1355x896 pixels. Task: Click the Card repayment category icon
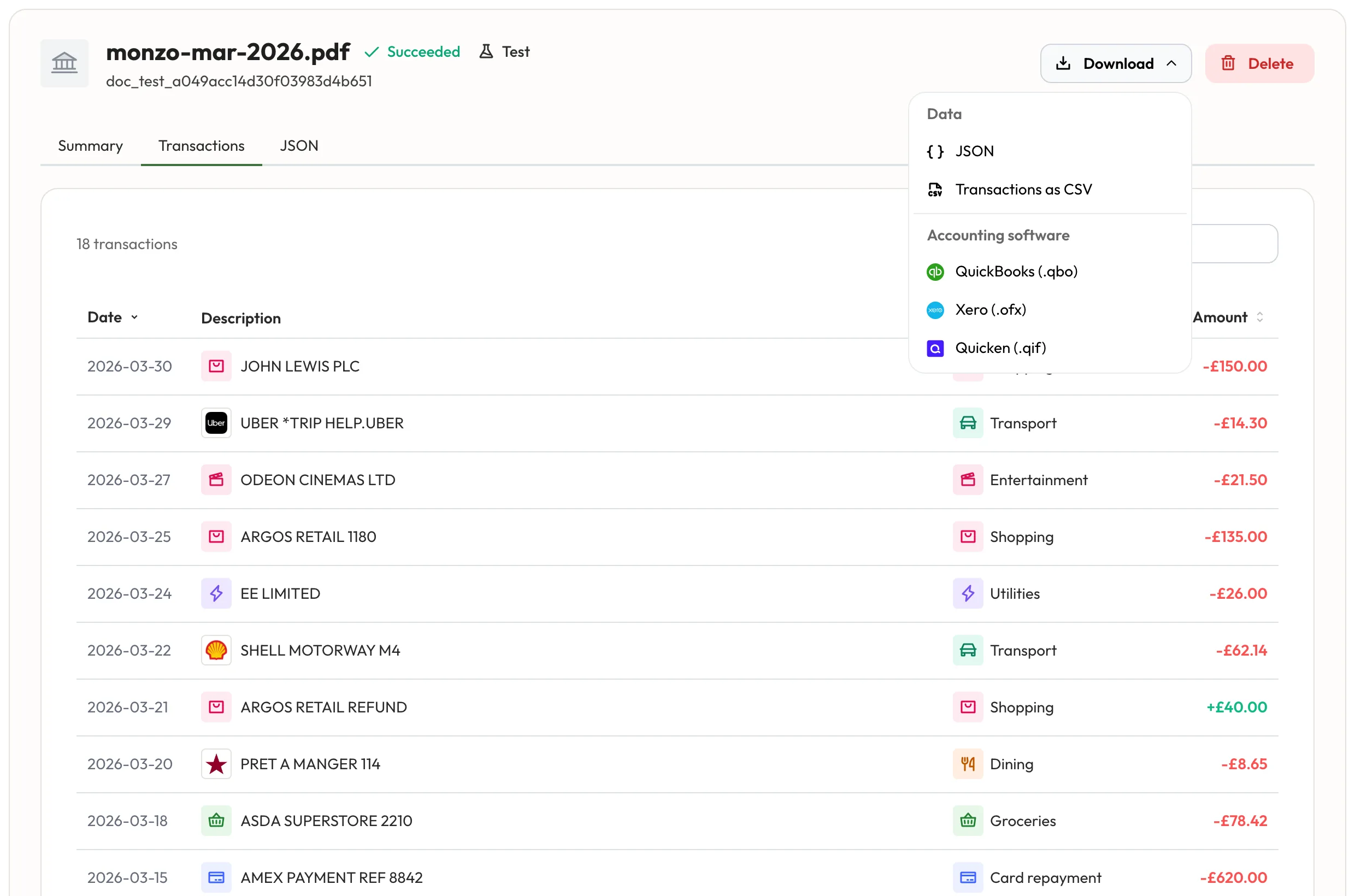(x=968, y=878)
